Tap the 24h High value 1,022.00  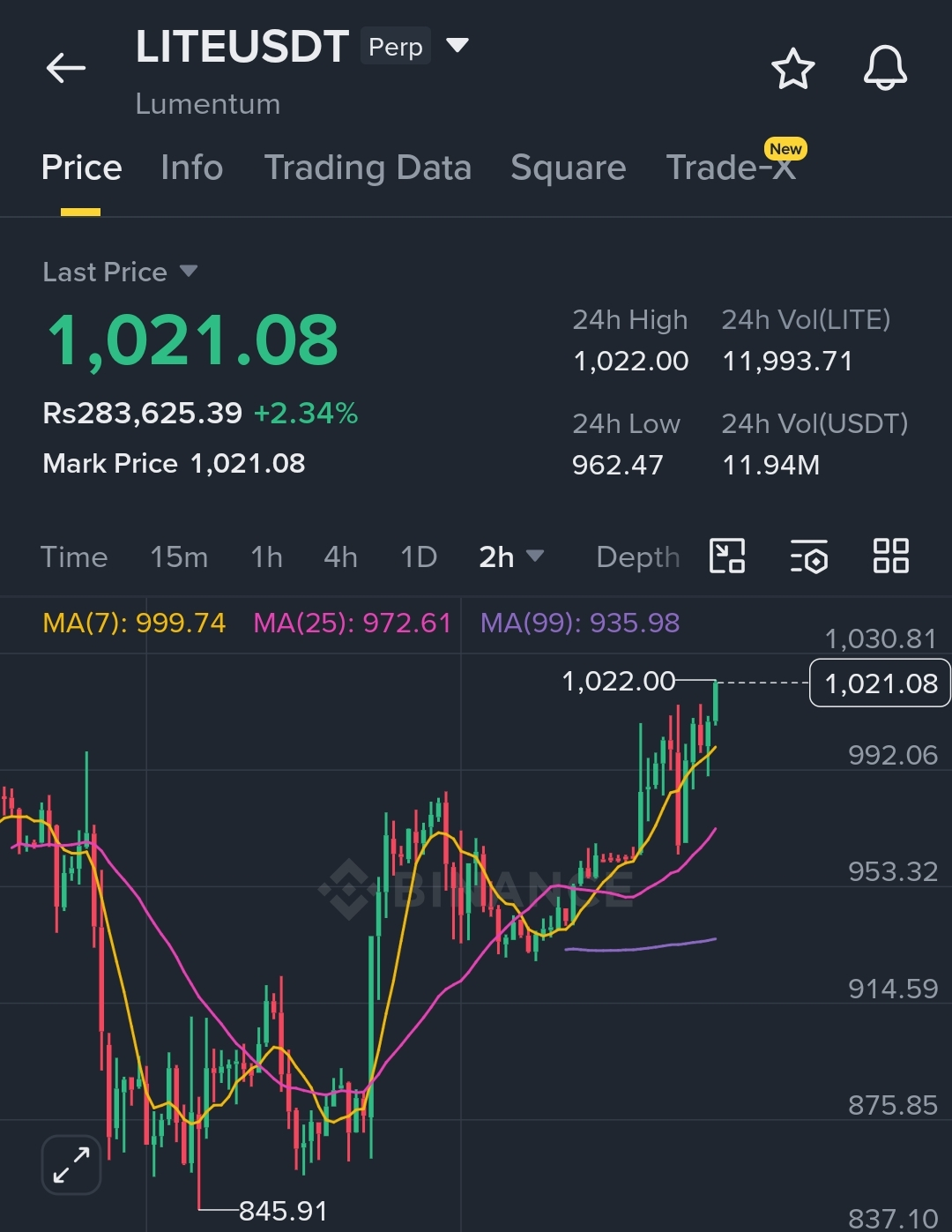point(631,361)
